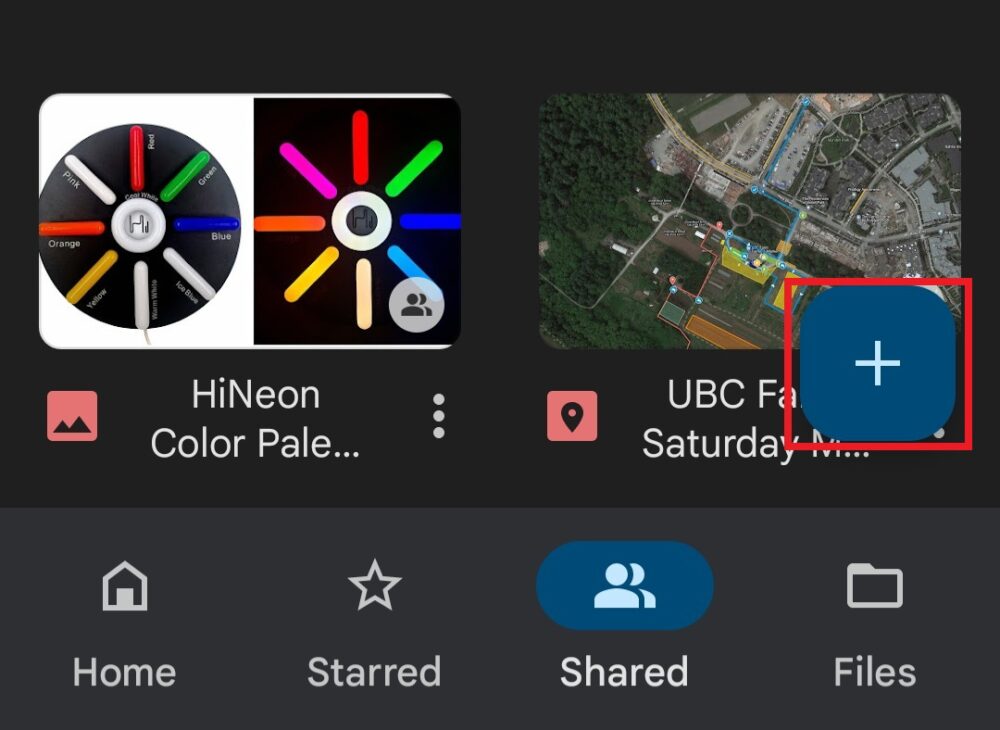1000x730 pixels.
Task: Tap the map pin icon beside UBC Farm
Action: click(x=572, y=416)
